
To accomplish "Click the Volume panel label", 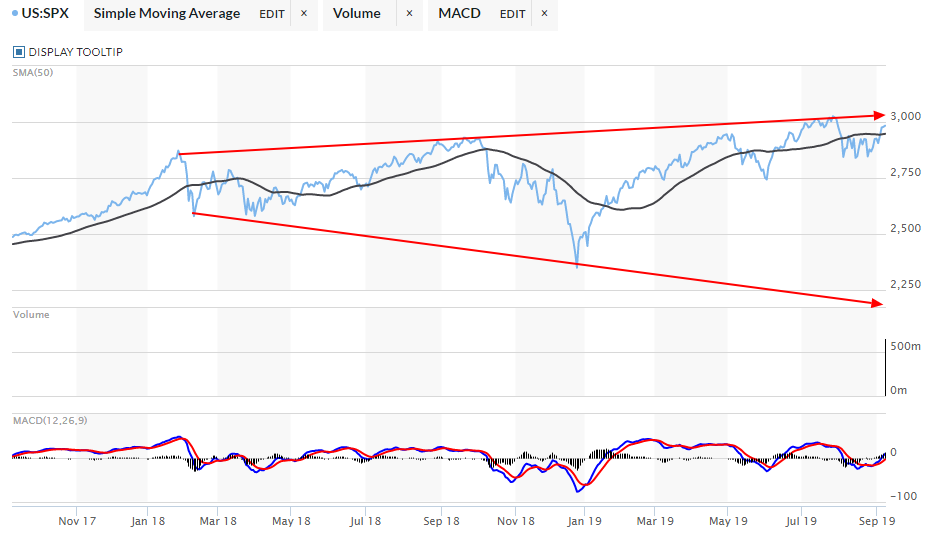I will click(30, 315).
